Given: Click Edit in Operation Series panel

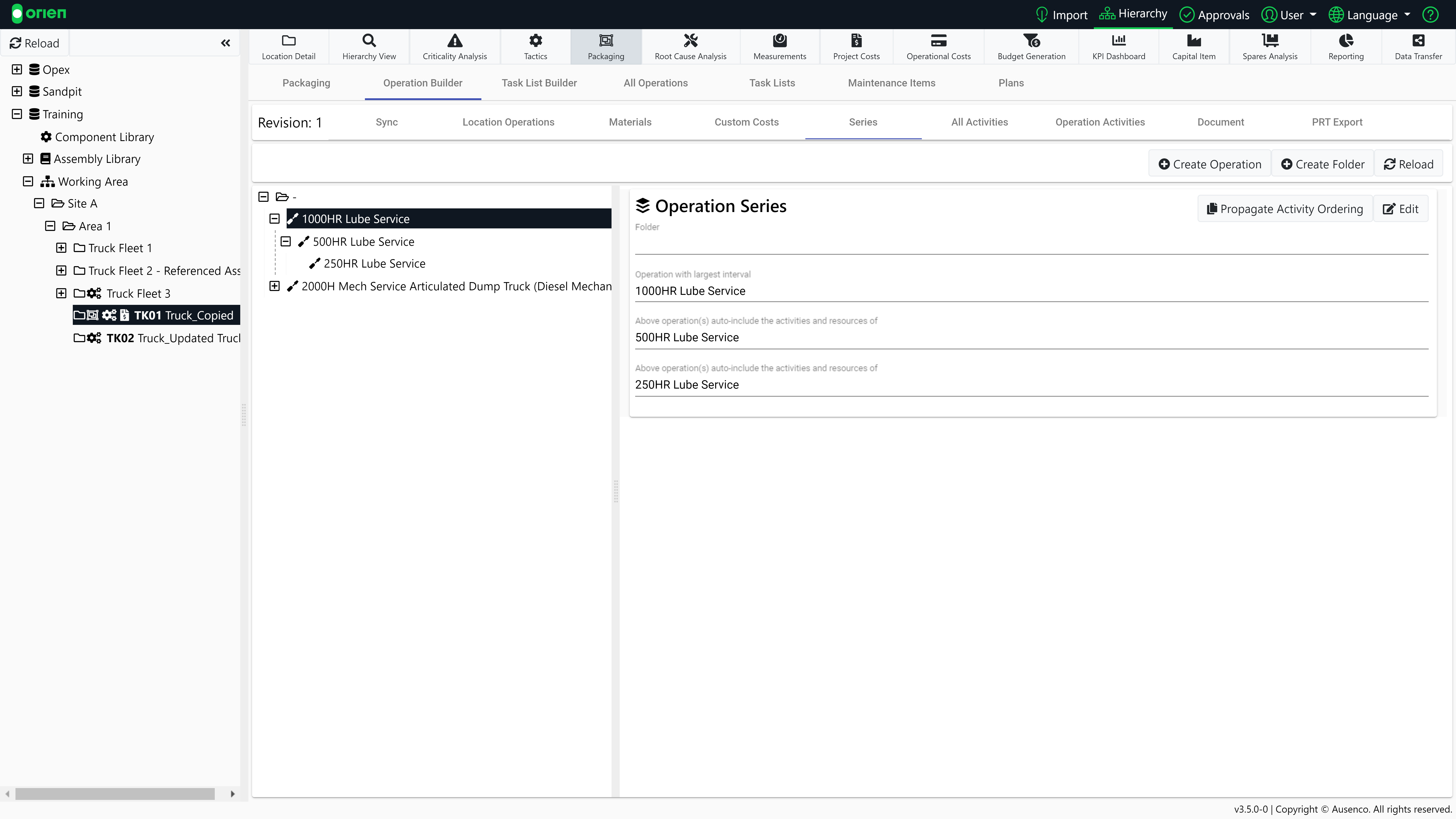Looking at the screenshot, I should click(1401, 209).
